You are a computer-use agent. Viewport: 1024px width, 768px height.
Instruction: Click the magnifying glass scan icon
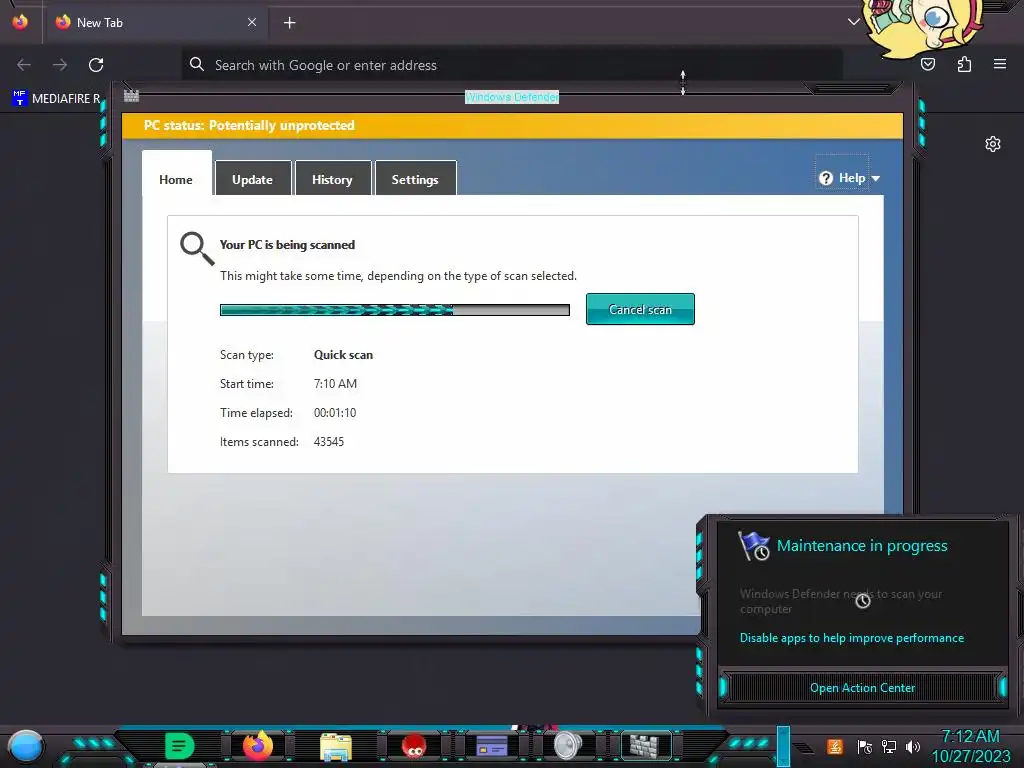point(197,249)
